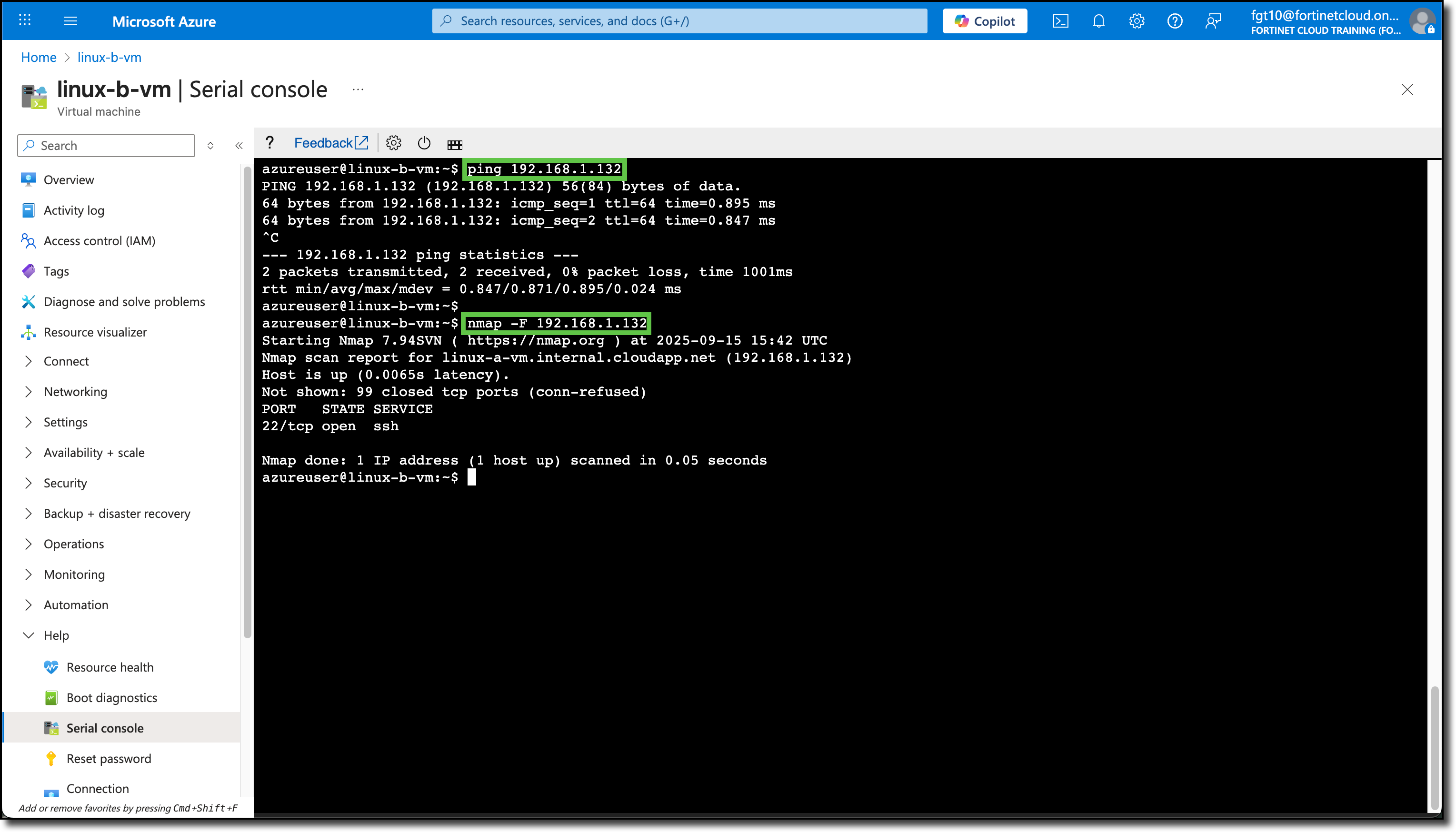The width and height of the screenshot is (1456, 832).
Task: Open Cloud Shell from the top bar
Action: 1061,20
